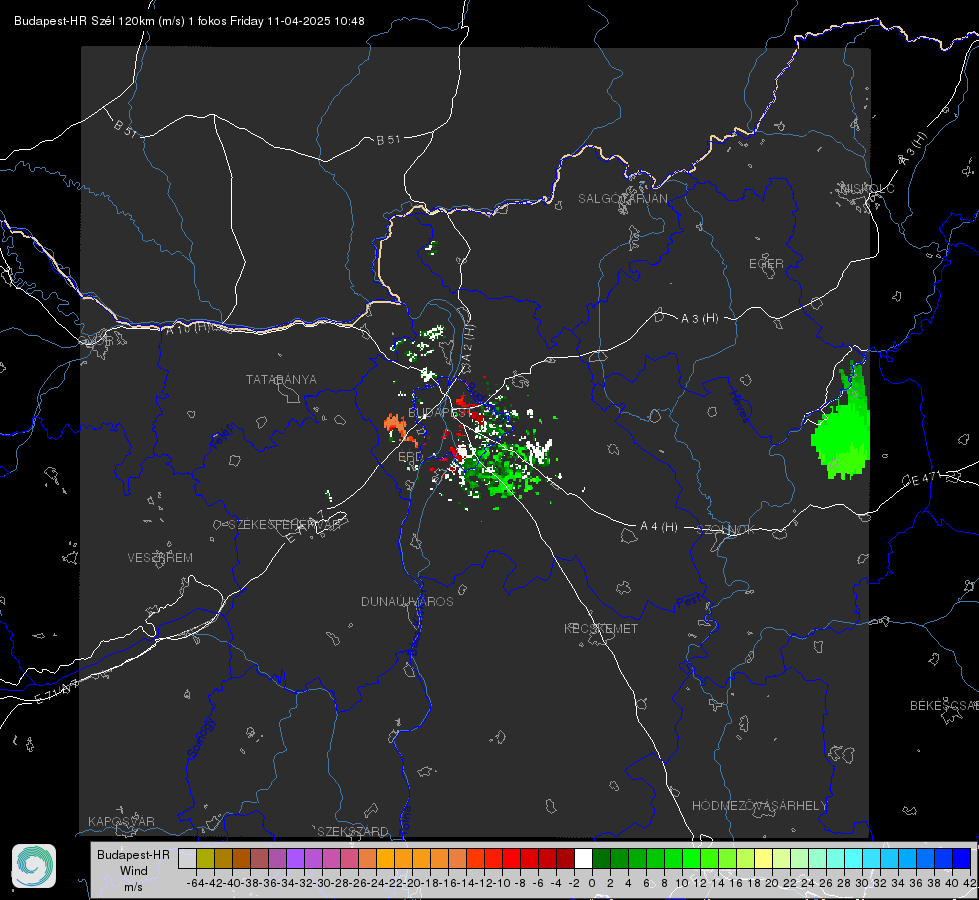Click the blue 'Fejér' county label
This screenshot has height=900, width=979.
pos(224,437)
